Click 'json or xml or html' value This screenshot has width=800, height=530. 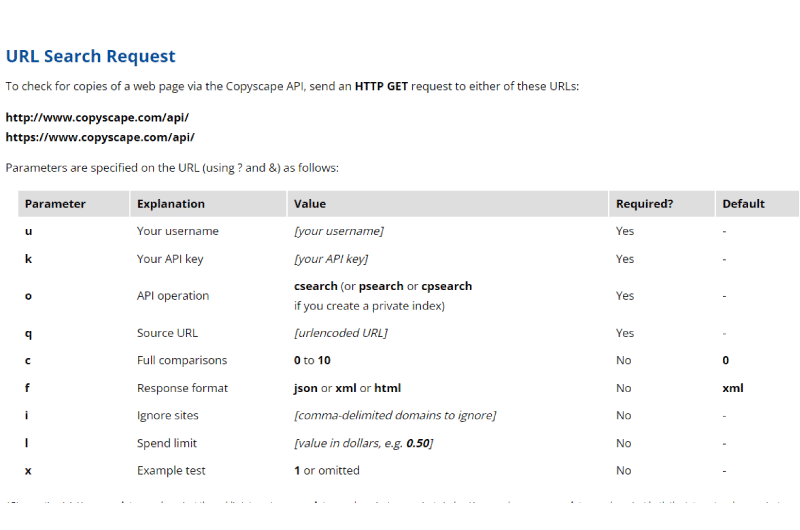tap(347, 388)
